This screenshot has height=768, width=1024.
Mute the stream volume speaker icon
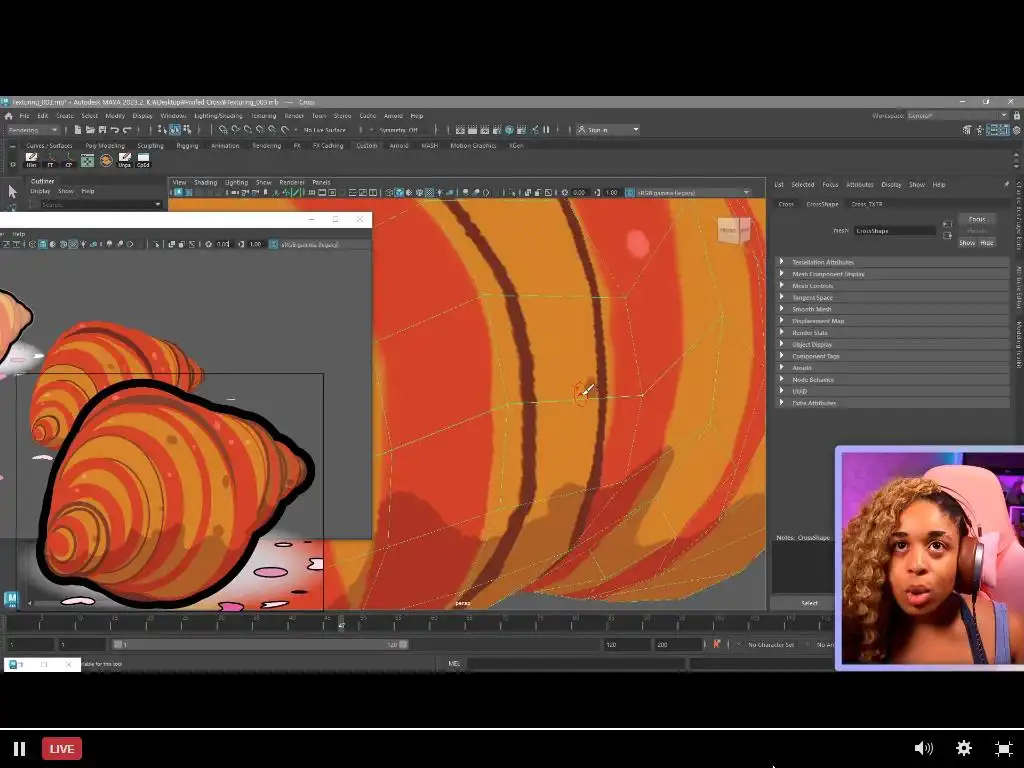(923, 748)
